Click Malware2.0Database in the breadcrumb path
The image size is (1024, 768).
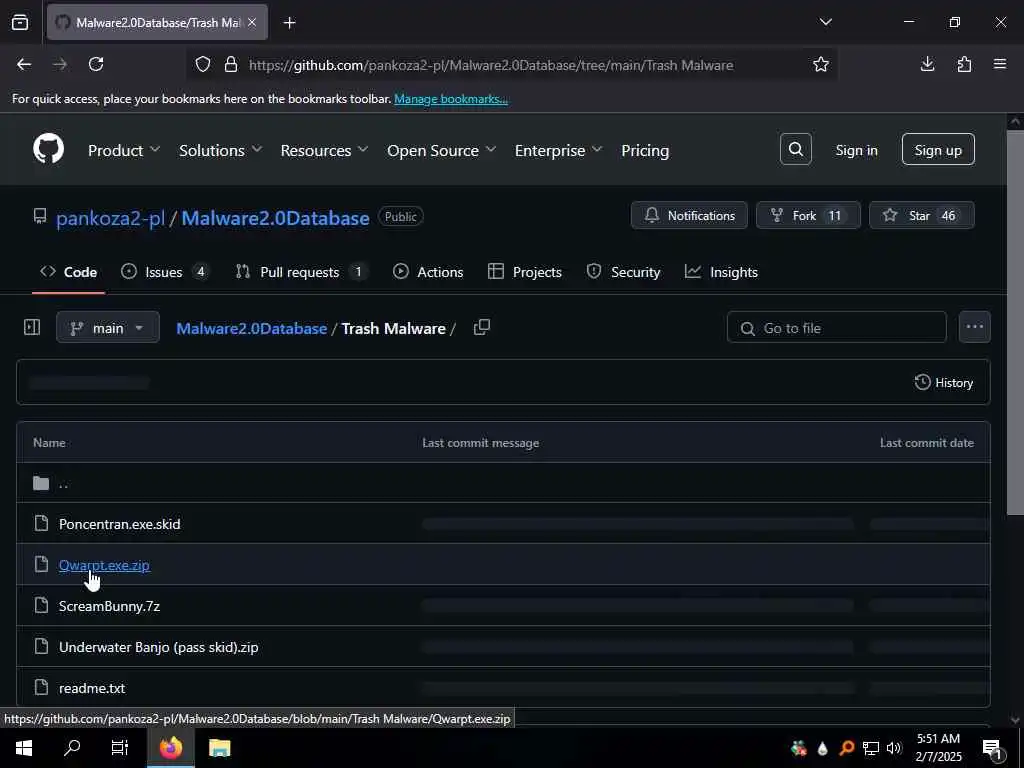pyautogui.click(x=251, y=328)
